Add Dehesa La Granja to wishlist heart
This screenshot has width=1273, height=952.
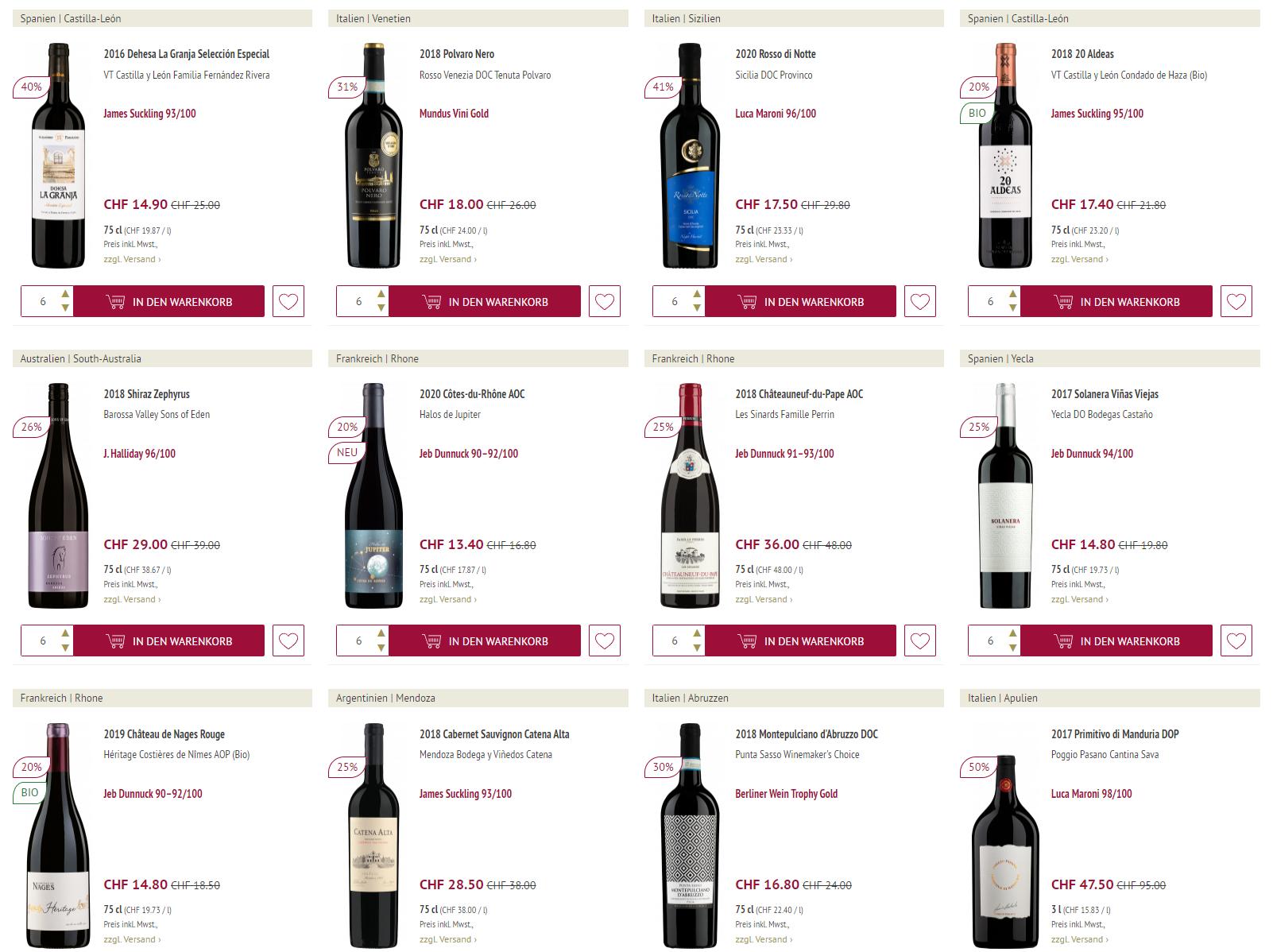coord(288,301)
